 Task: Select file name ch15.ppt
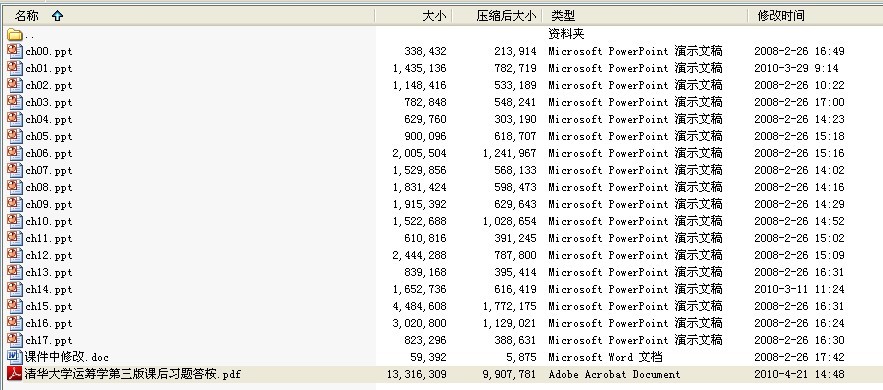(48, 306)
